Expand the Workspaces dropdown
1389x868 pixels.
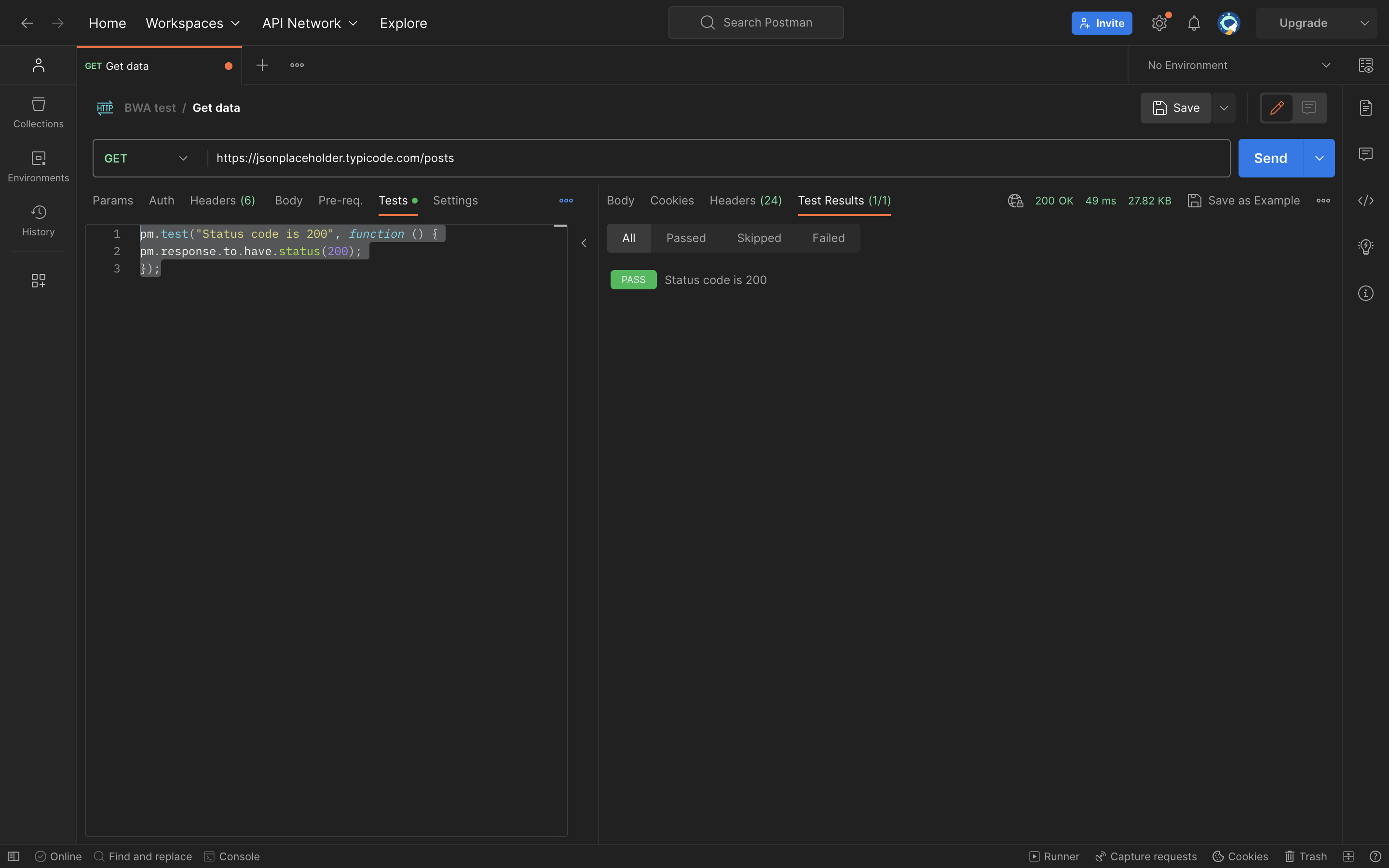coord(193,23)
